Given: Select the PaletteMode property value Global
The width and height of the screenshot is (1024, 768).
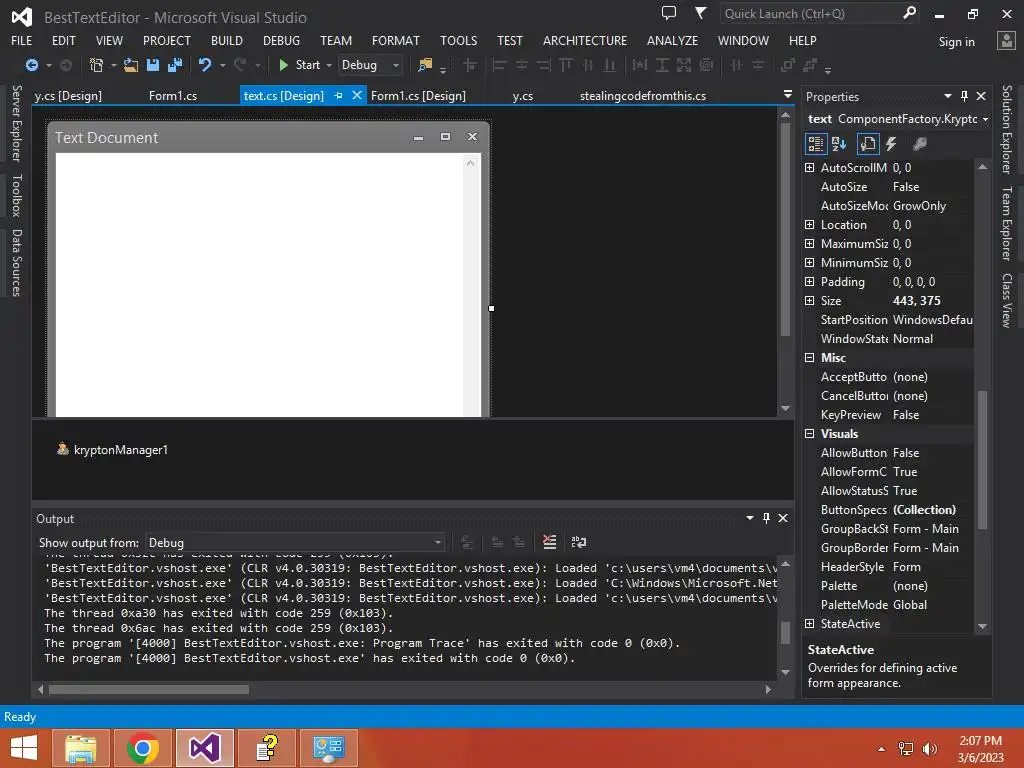Looking at the screenshot, I should (910, 605).
